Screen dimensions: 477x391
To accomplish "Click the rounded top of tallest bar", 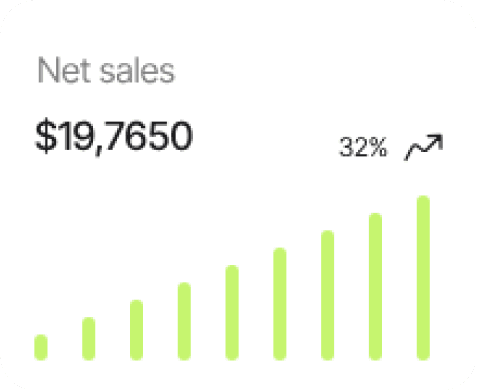I will click(x=423, y=201).
